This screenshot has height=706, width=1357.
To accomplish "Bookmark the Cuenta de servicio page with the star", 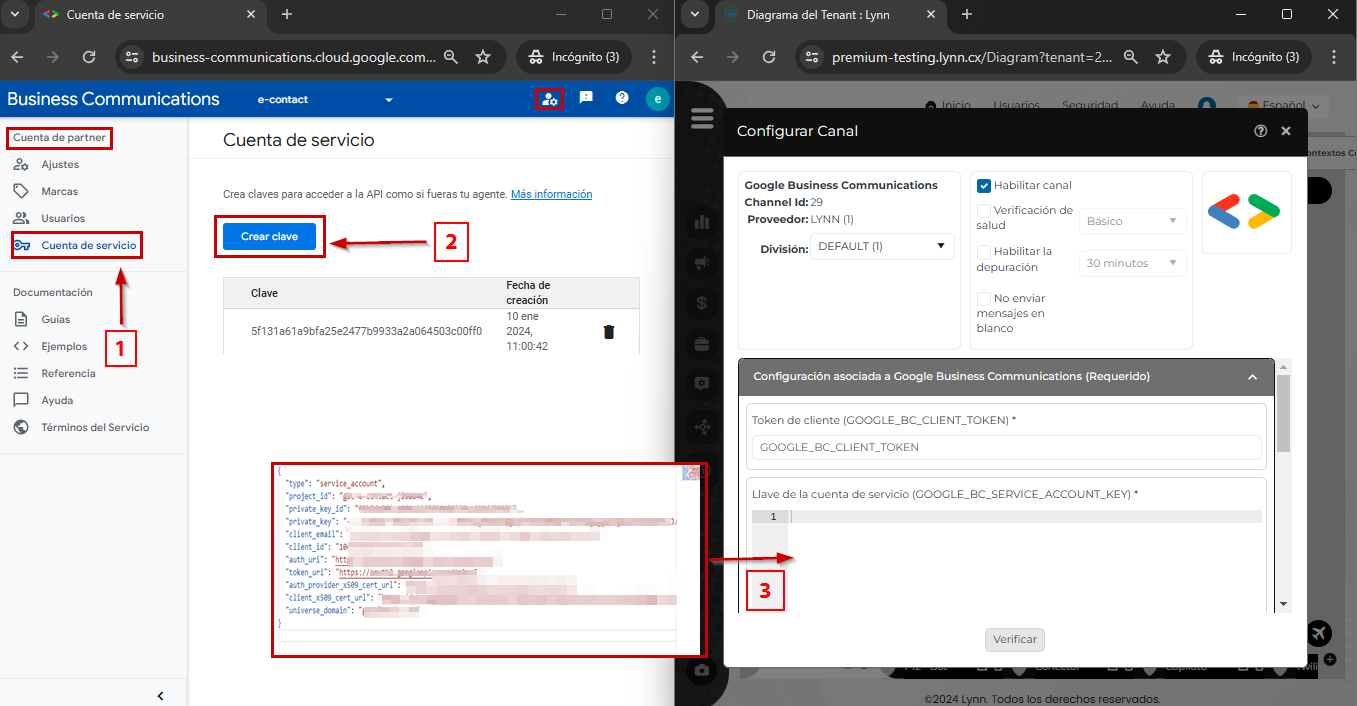I will tap(483, 57).
